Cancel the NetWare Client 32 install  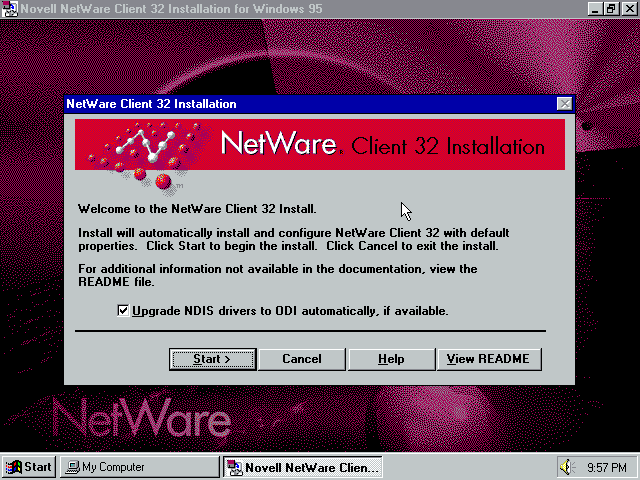click(x=302, y=359)
